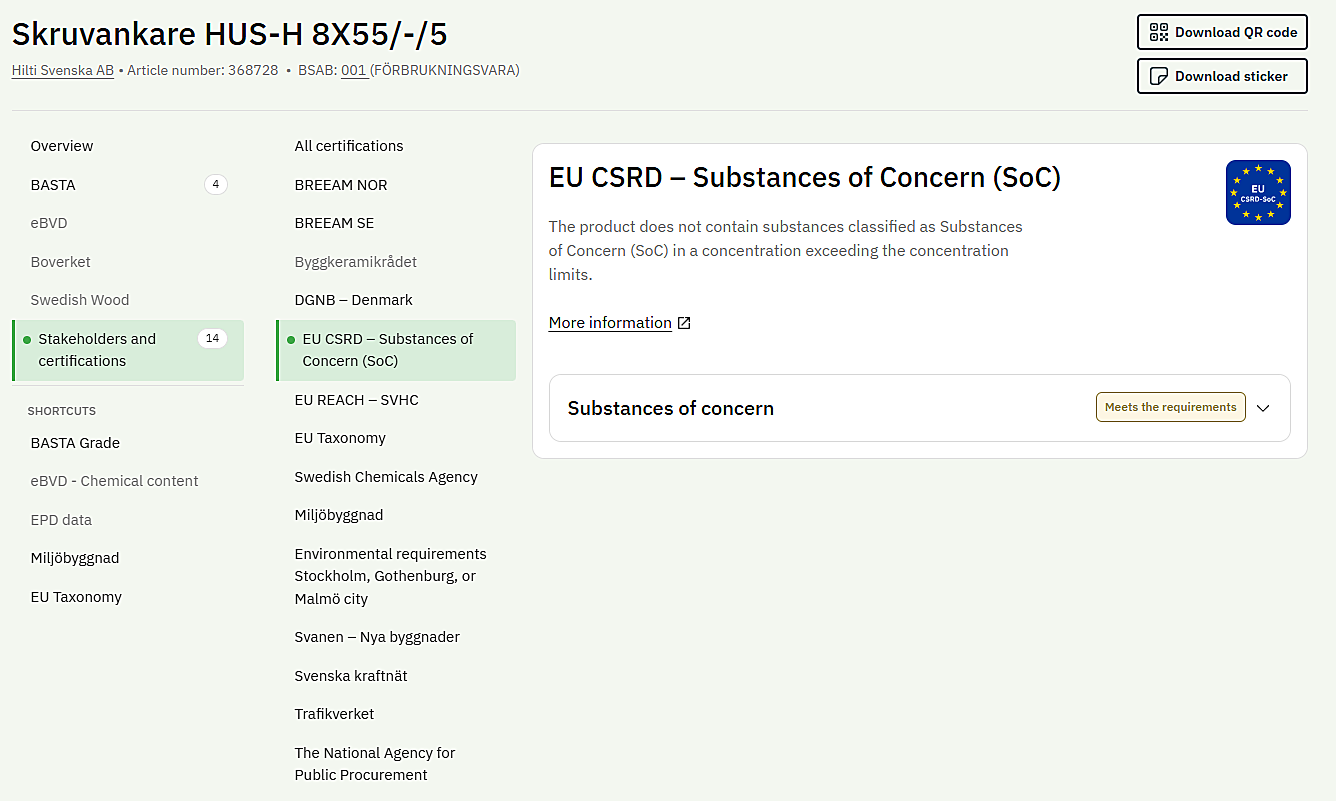Screen dimensions: 1336x801
Task: Click the external link icon beside More information
Action: 684,323
